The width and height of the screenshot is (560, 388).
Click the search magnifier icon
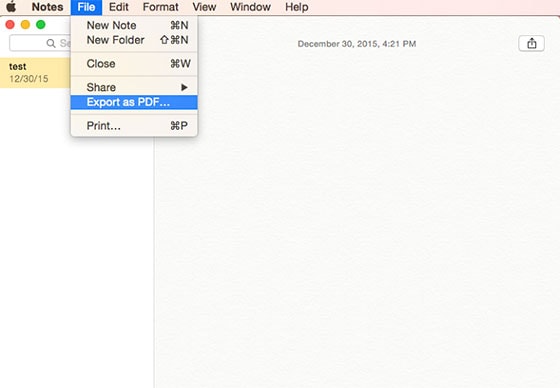[x=51, y=43]
